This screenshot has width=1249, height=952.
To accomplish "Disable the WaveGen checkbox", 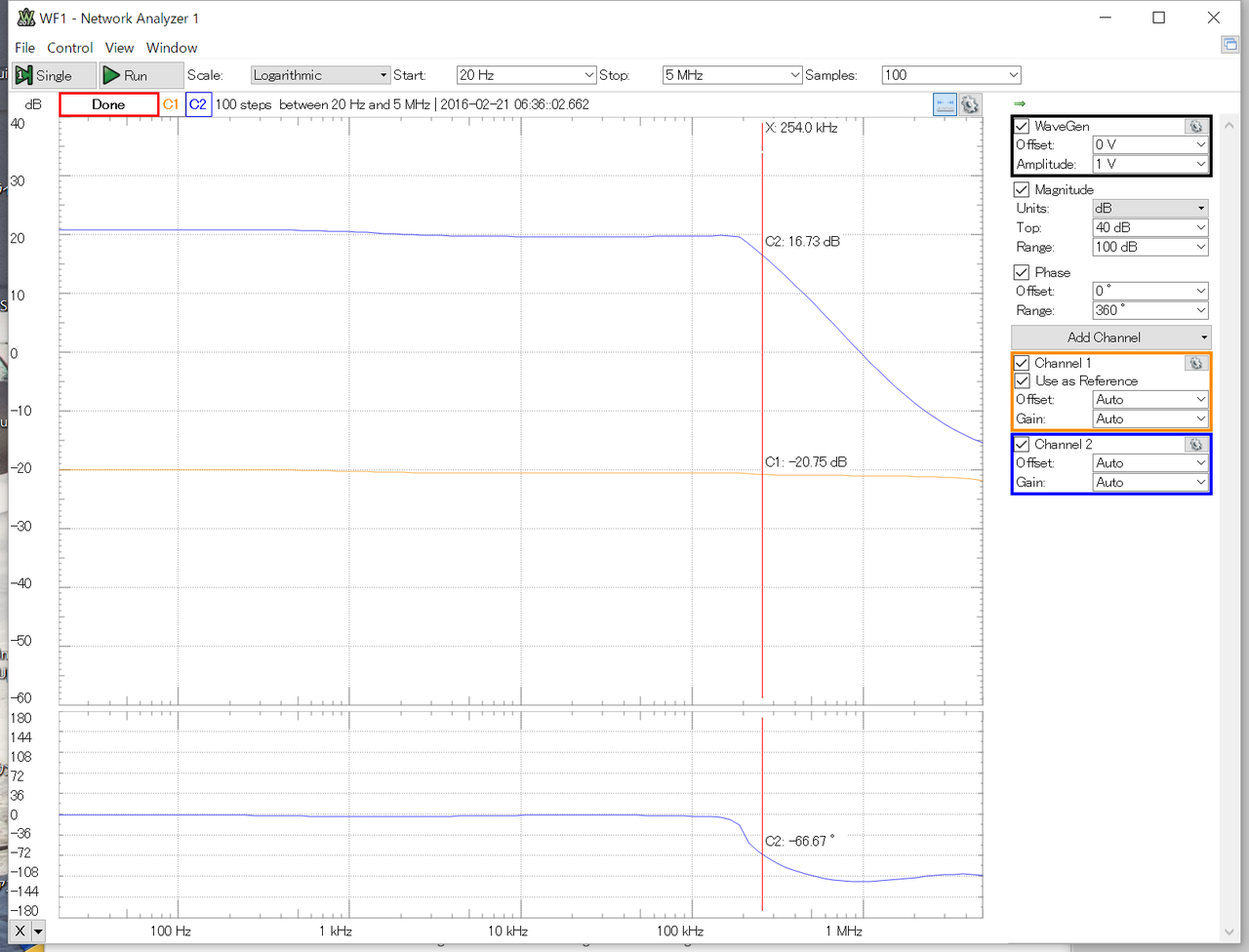I will [1022, 126].
